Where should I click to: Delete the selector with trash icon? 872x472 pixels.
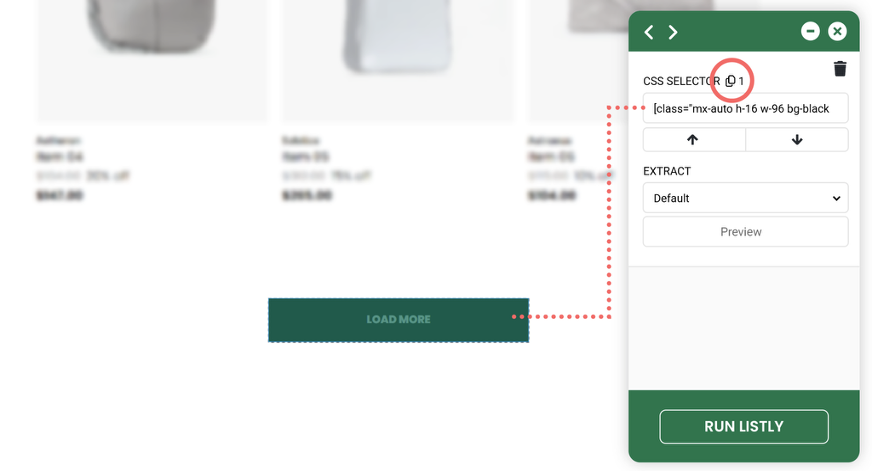point(840,68)
